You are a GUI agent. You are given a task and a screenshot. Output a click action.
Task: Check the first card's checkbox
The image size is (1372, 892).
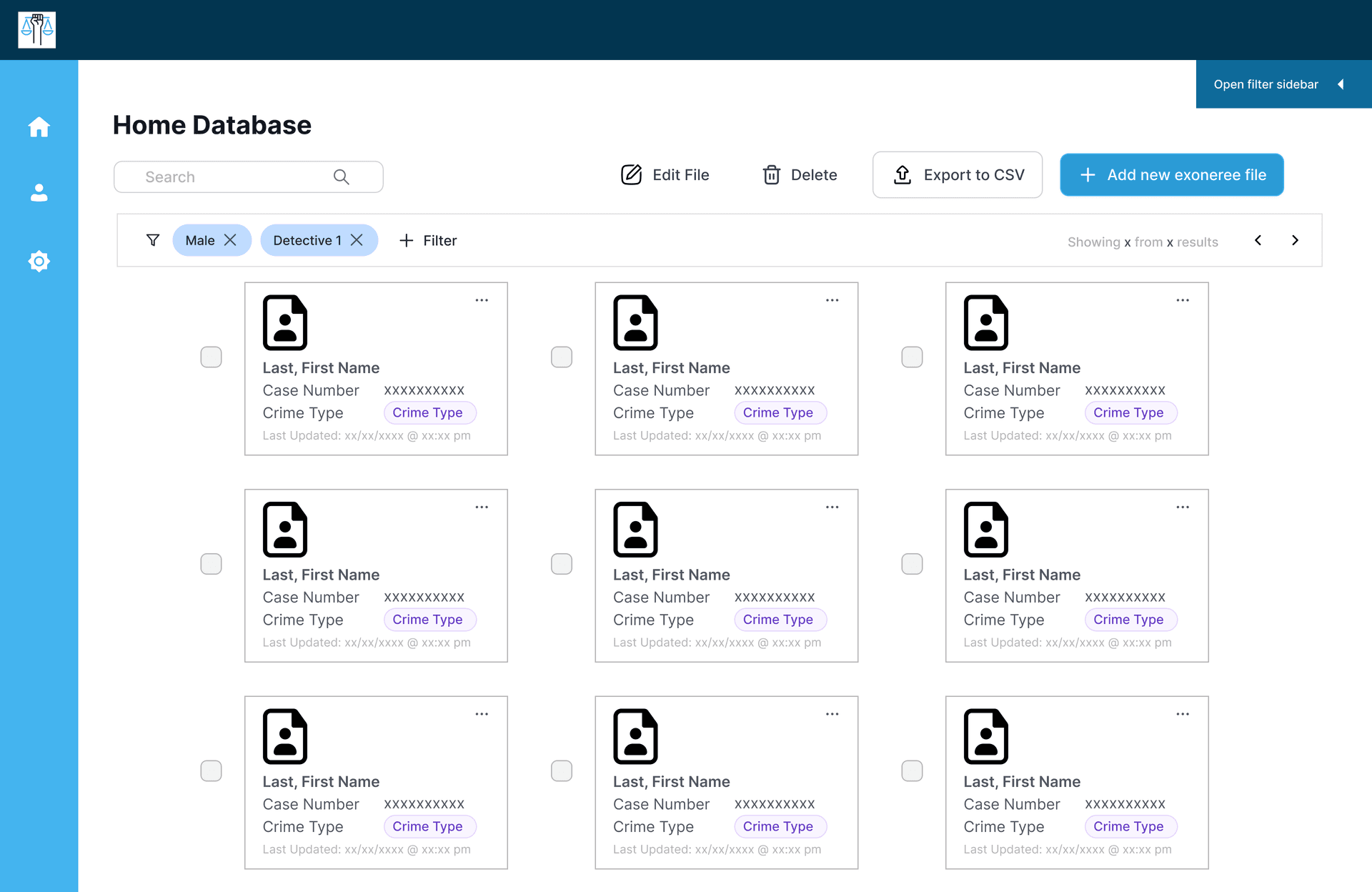click(211, 357)
